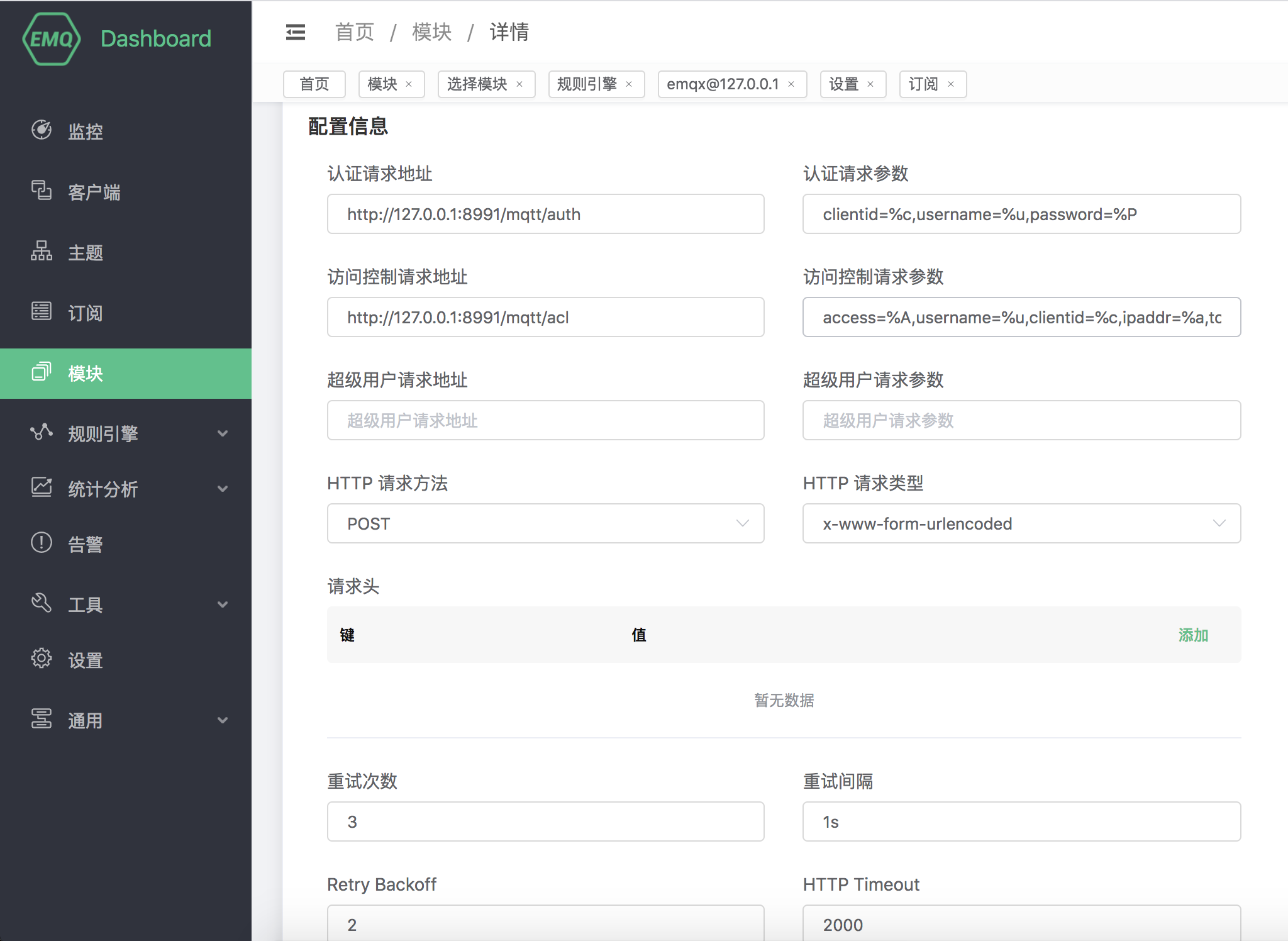Image resolution: width=1288 pixels, height=941 pixels.
Task: Click the 客户端 clients sidebar icon
Action: (x=42, y=191)
